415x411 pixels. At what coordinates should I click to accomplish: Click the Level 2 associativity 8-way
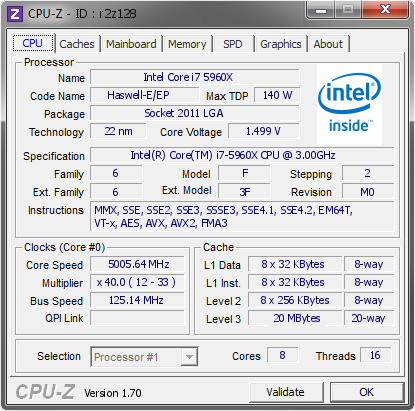click(369, 300)
